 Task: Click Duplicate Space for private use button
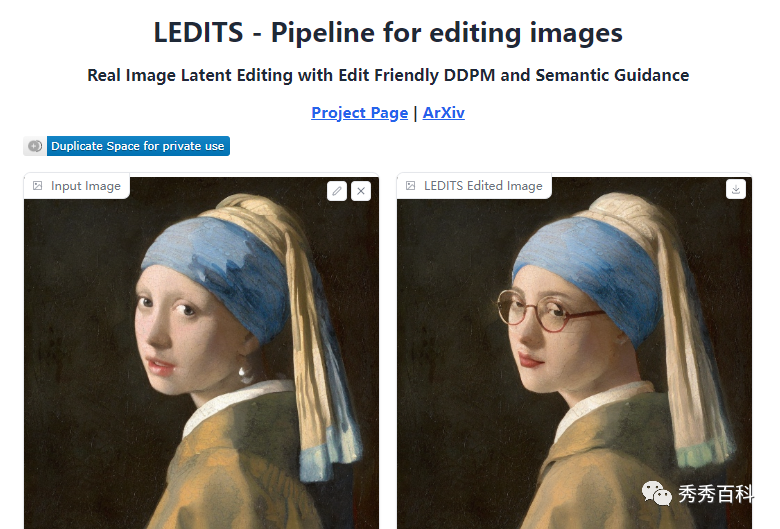138,146
